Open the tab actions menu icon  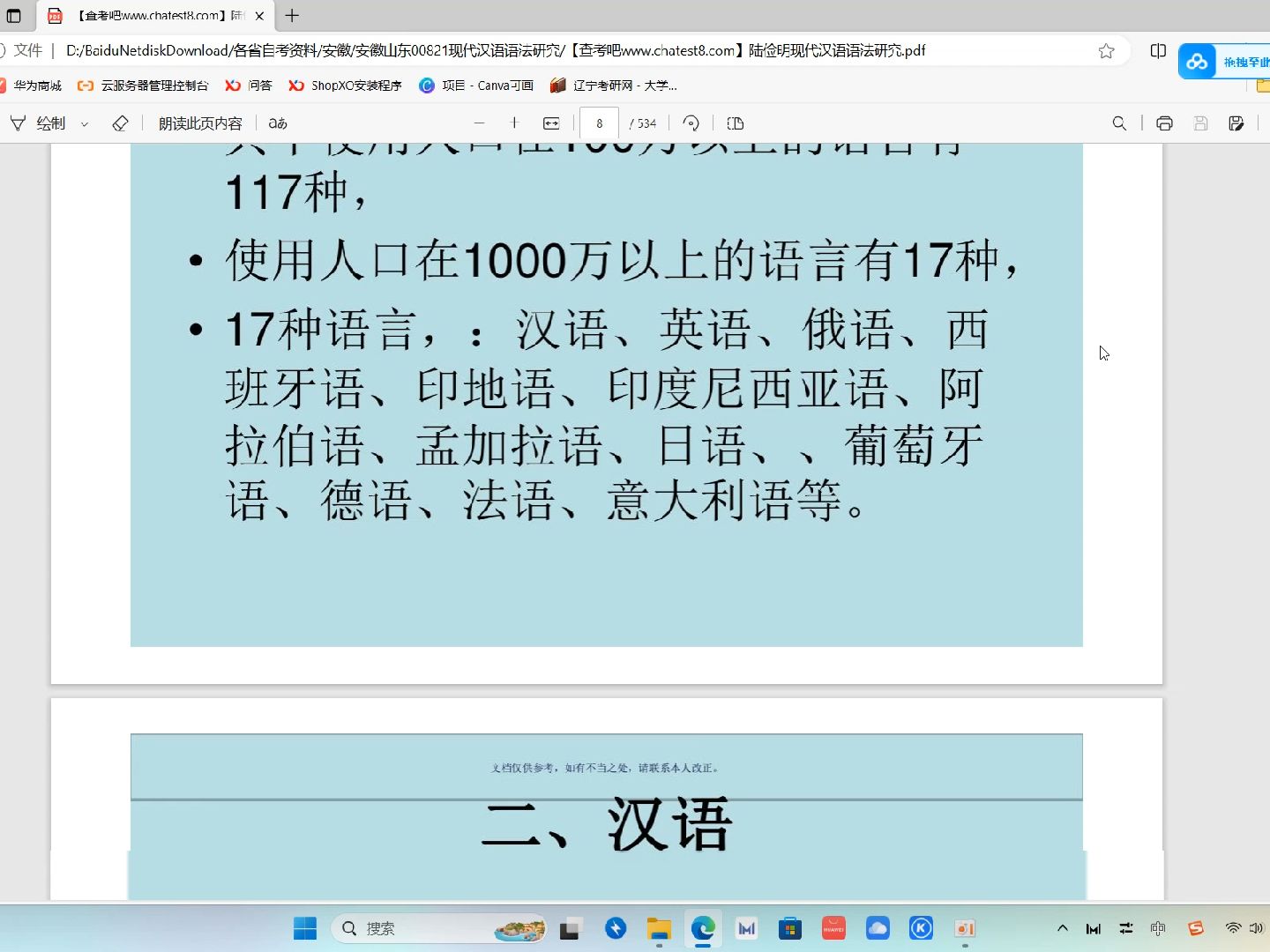click(13, 16)
